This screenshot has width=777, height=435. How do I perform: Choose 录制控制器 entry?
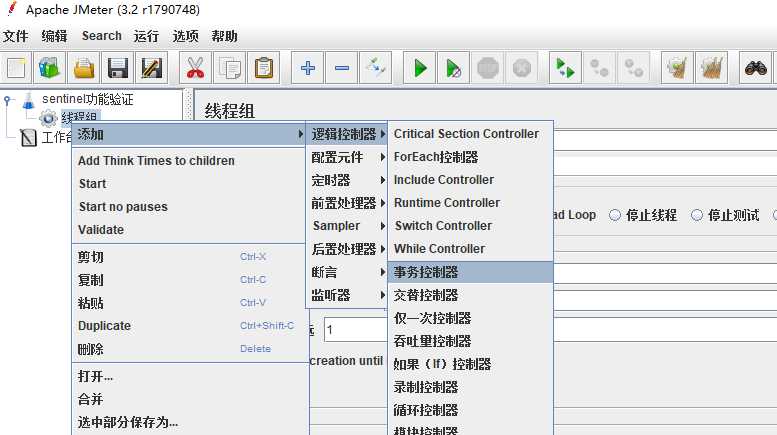(x=470, y=387)
